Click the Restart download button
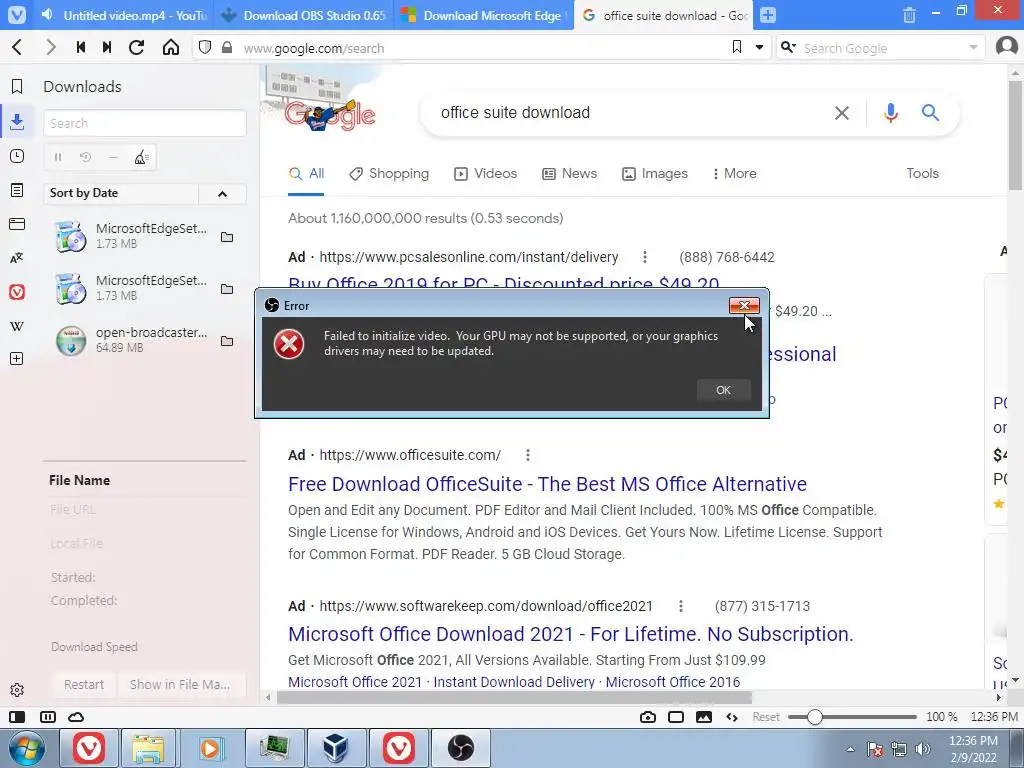 [84, 684]
